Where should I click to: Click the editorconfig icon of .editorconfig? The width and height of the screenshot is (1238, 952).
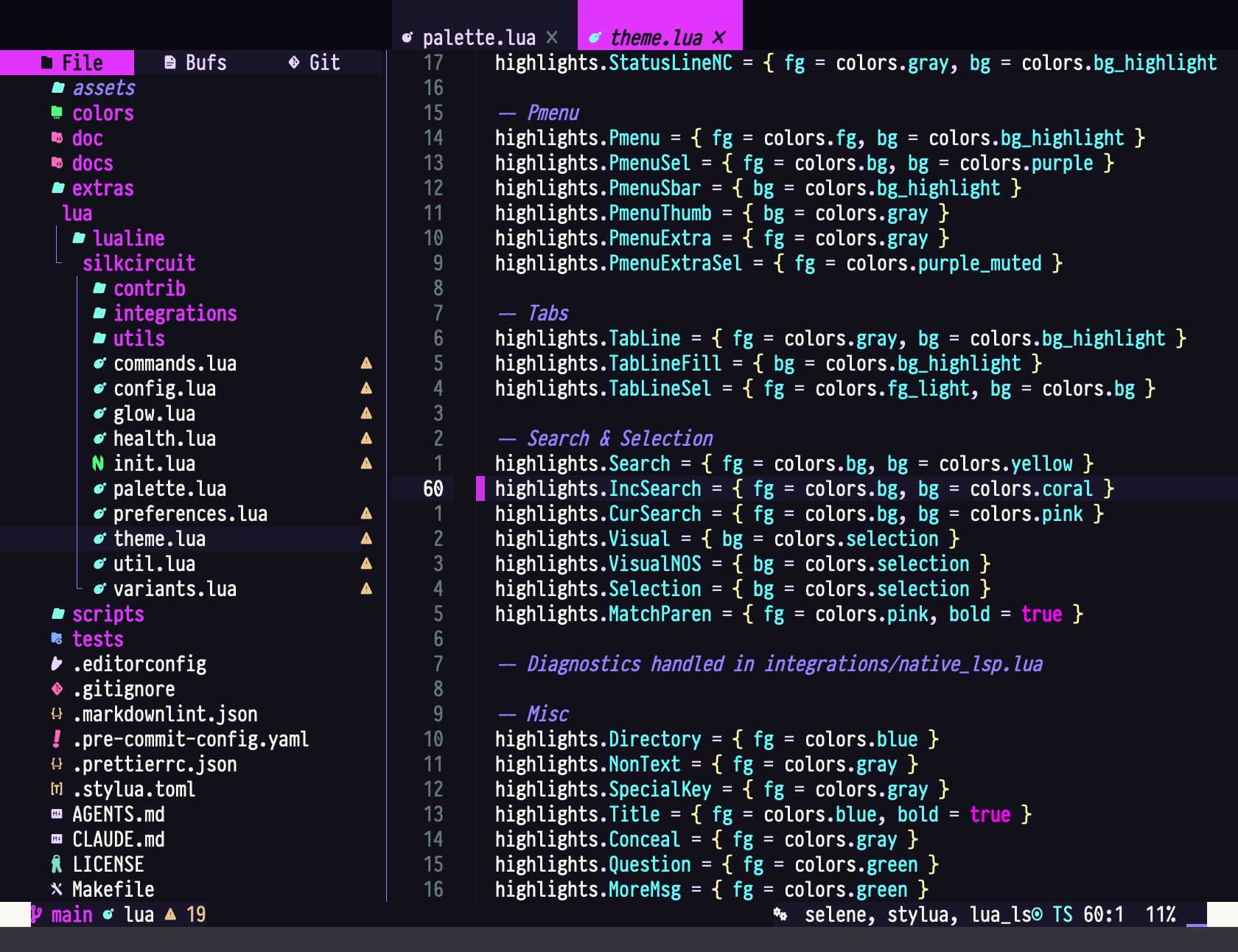pyautogui.click(x=57, y=664)
